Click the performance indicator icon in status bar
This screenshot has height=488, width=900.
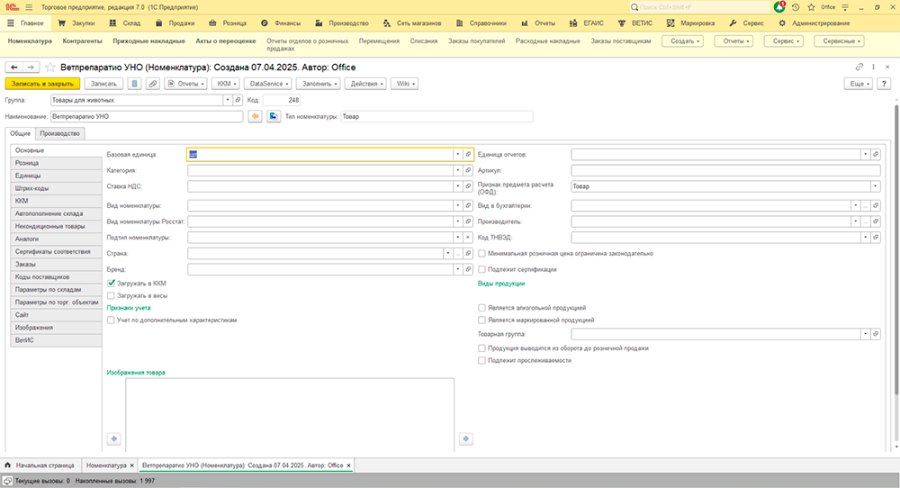7,481
